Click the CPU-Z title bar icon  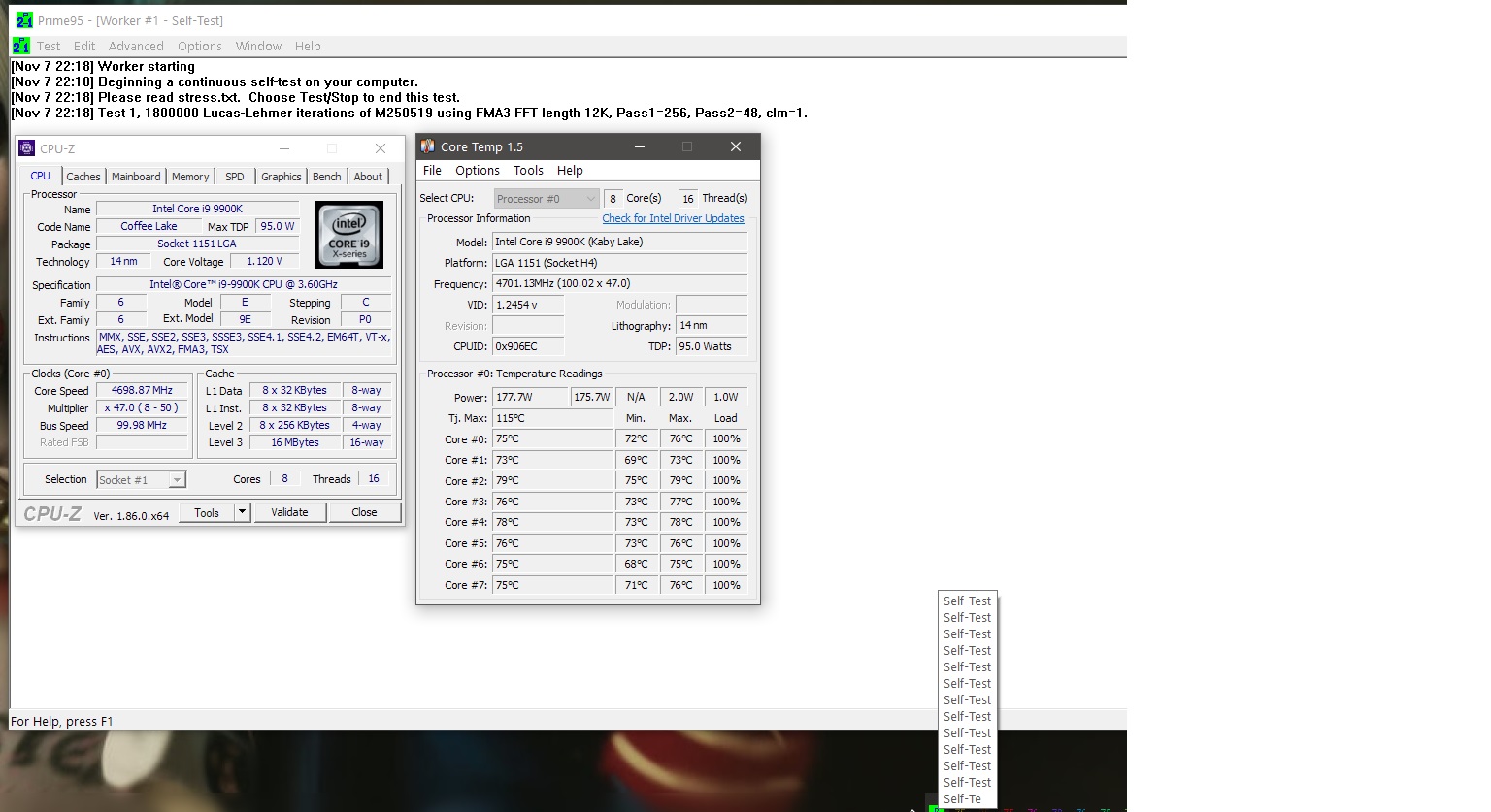point(27,148)
